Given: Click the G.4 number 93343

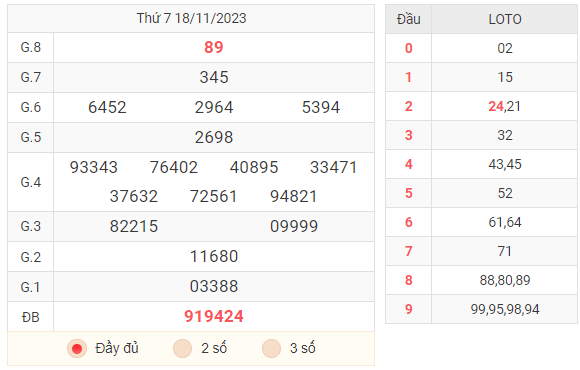Looking at the screenshot, I should coord(94,167).
